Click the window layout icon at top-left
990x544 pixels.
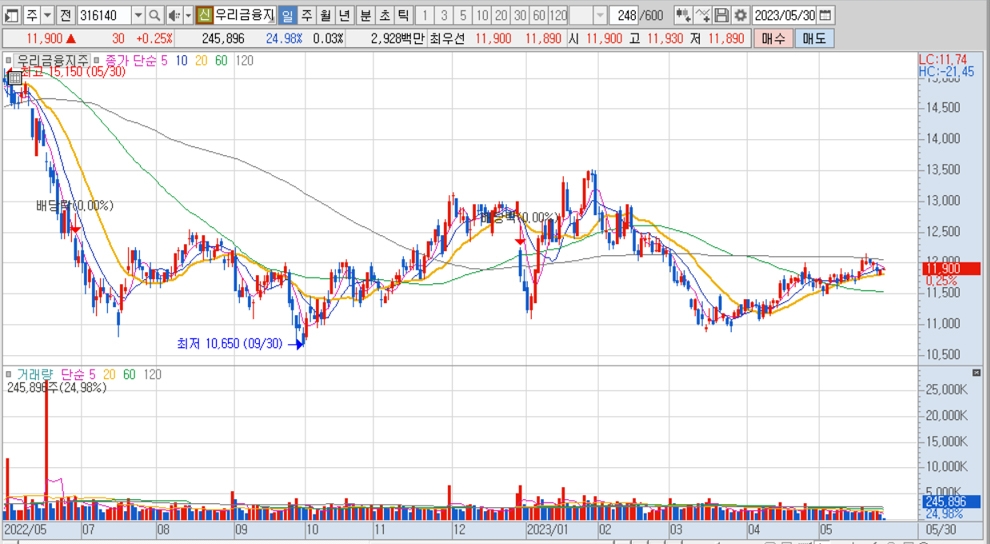(12, 16)
